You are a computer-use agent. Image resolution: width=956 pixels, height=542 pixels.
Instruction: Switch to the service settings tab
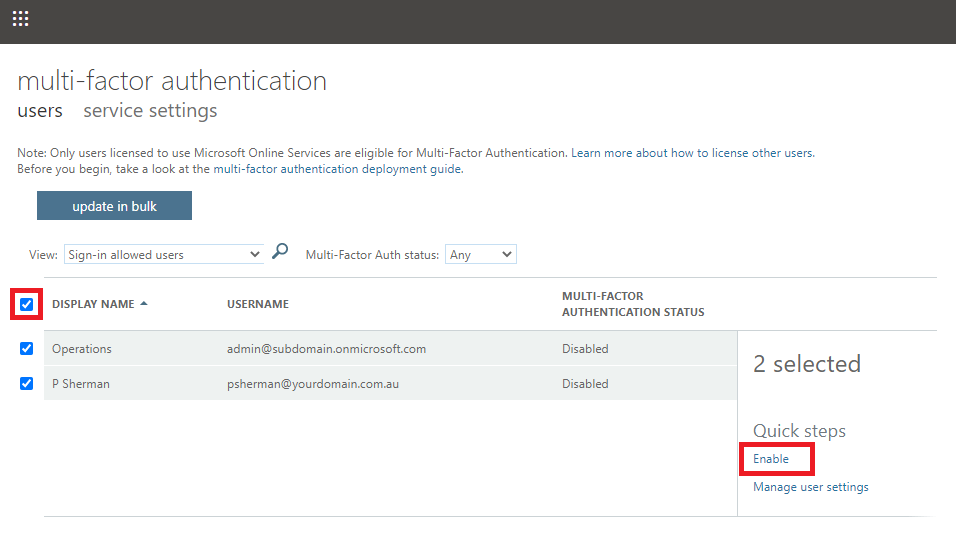click(x=150, y=110)
